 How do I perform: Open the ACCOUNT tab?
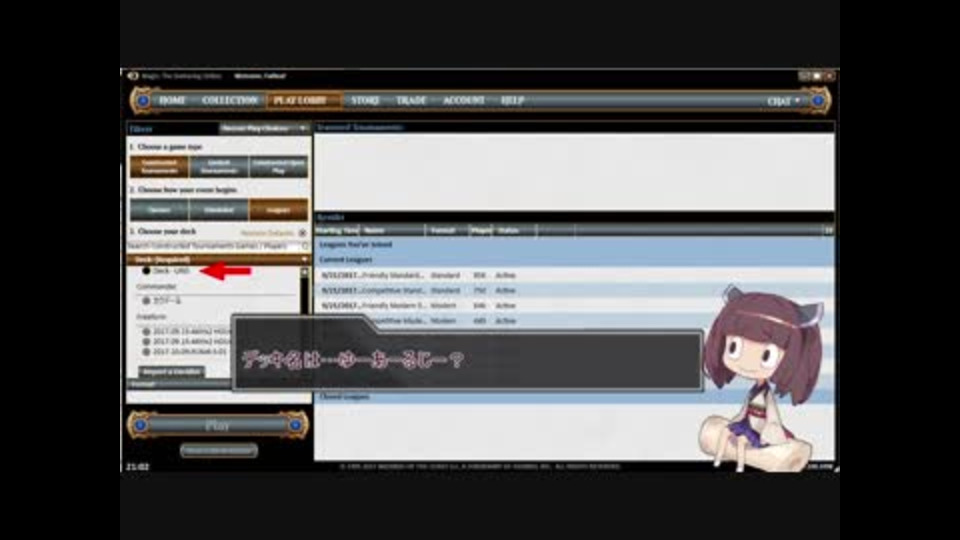coord(463,100)
